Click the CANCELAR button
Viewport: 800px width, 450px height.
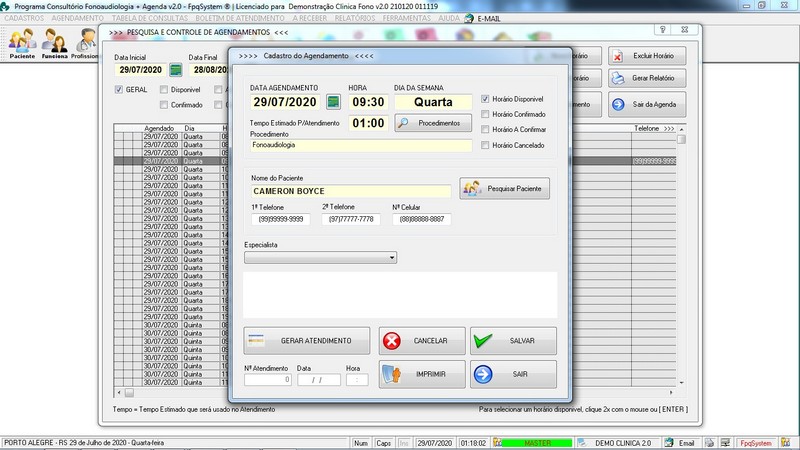click(x=422, y=341)
